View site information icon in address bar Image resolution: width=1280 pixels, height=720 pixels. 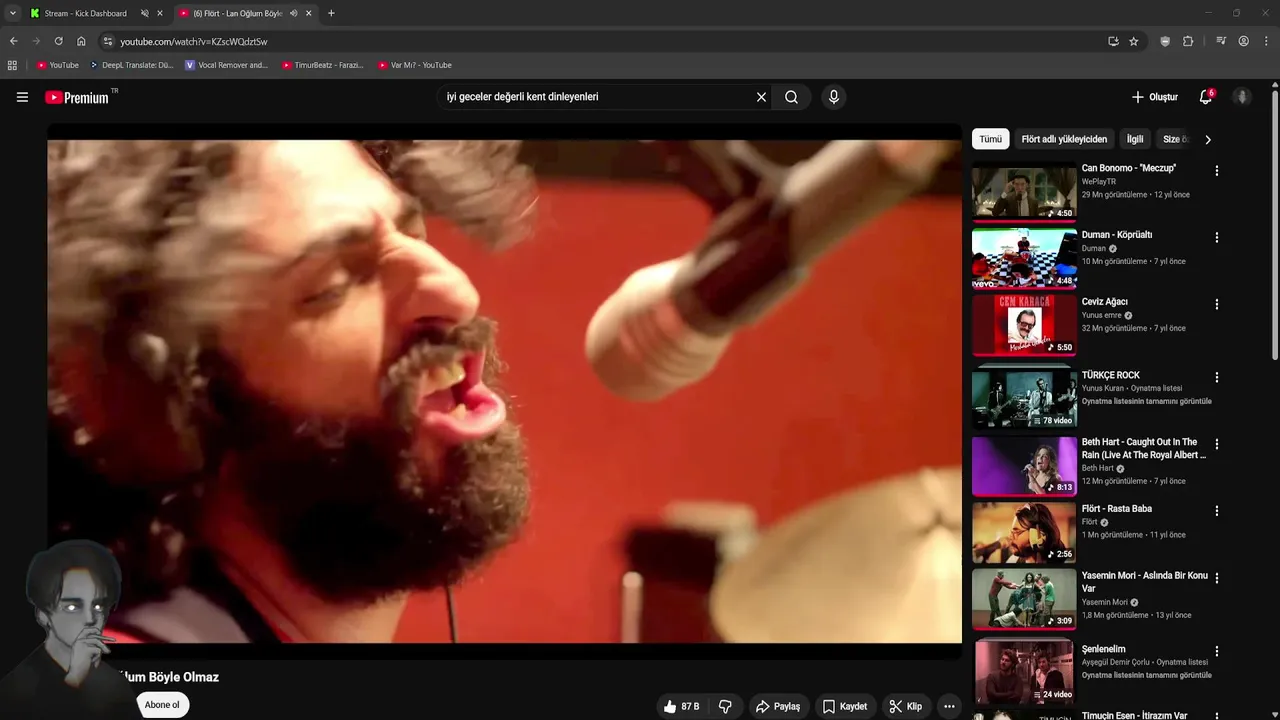tap(108, 41)
